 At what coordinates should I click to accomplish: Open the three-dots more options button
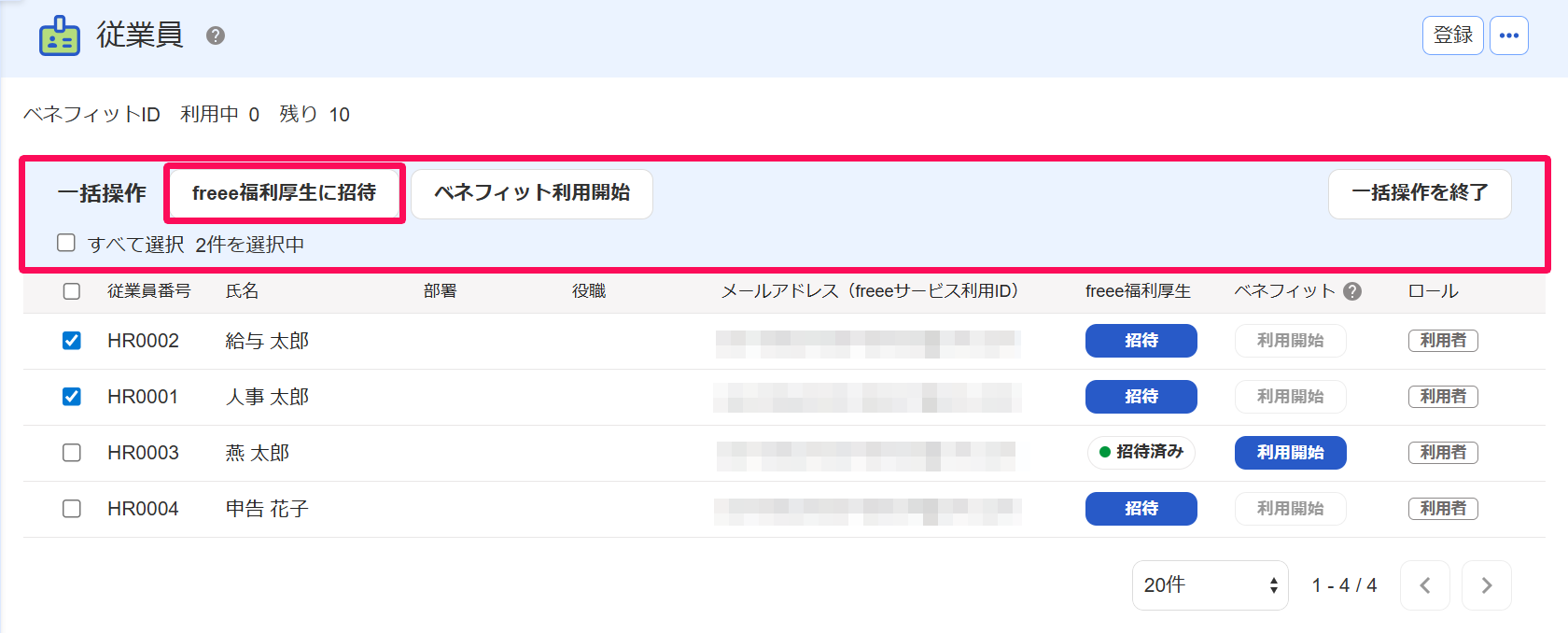coord(1509,35)
